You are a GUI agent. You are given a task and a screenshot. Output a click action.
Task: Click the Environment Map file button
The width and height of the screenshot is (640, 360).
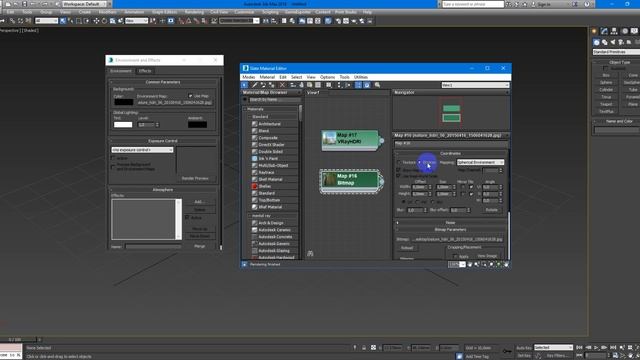(x=175, y=102)
